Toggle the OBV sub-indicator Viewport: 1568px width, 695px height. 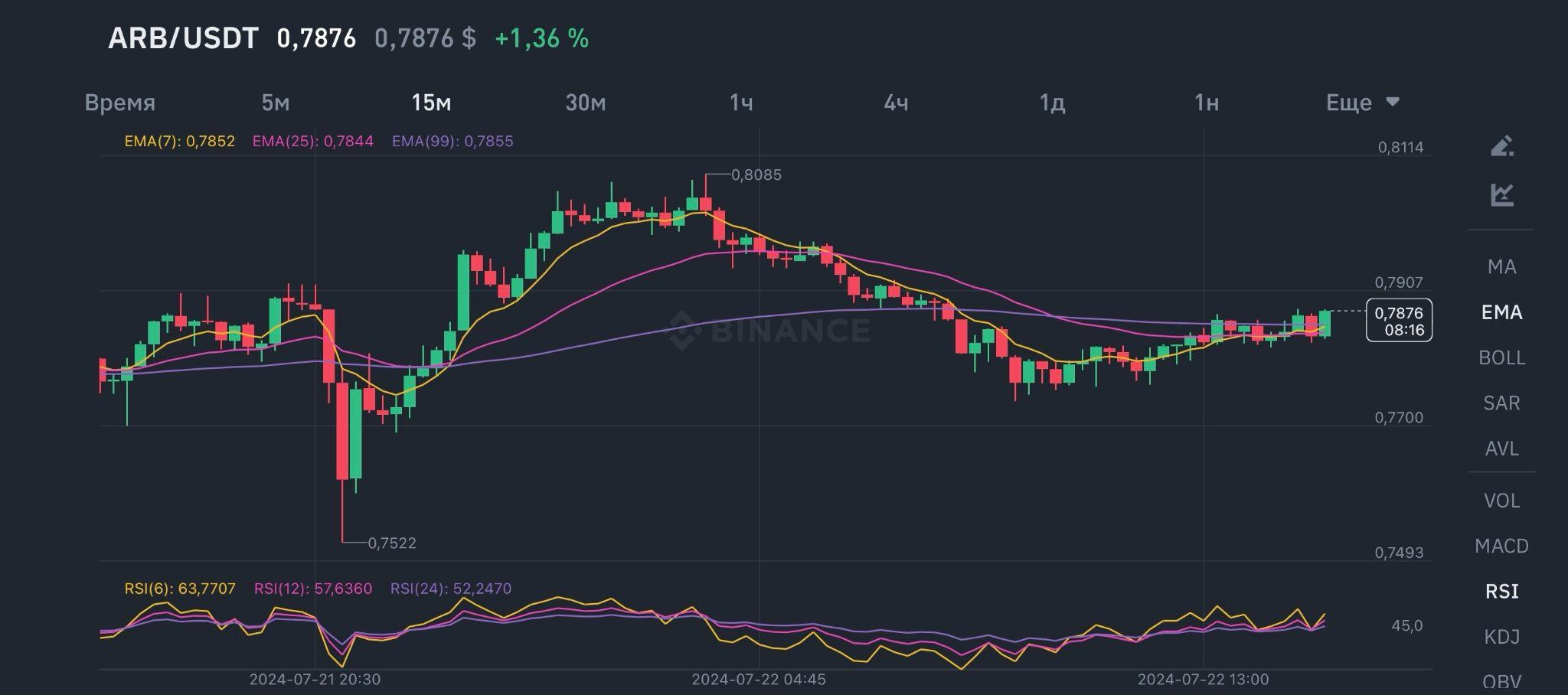1502,681
